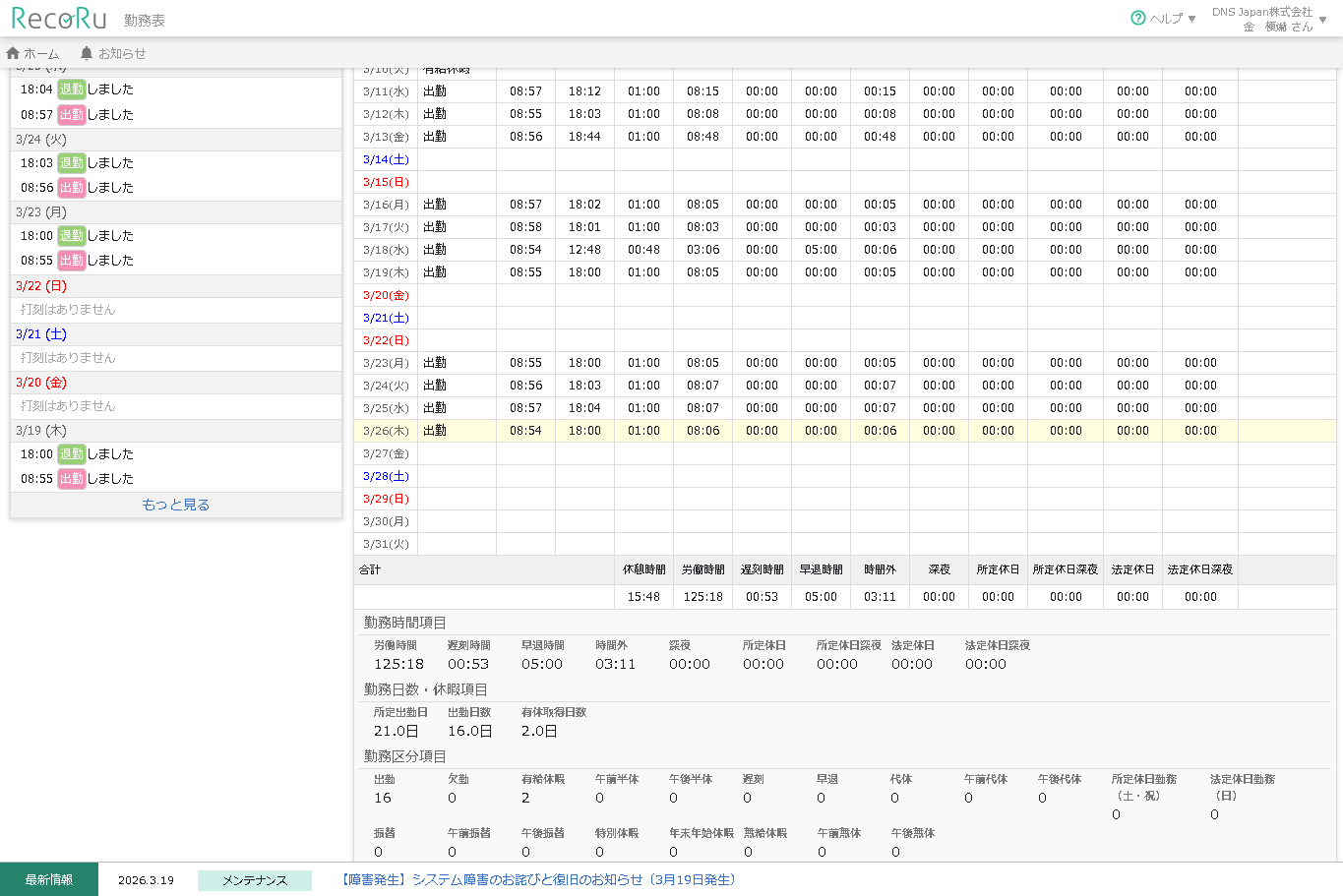The image size is (1343, 896).
Task: Click the help question mark icon
Action: pos(1138,18)
